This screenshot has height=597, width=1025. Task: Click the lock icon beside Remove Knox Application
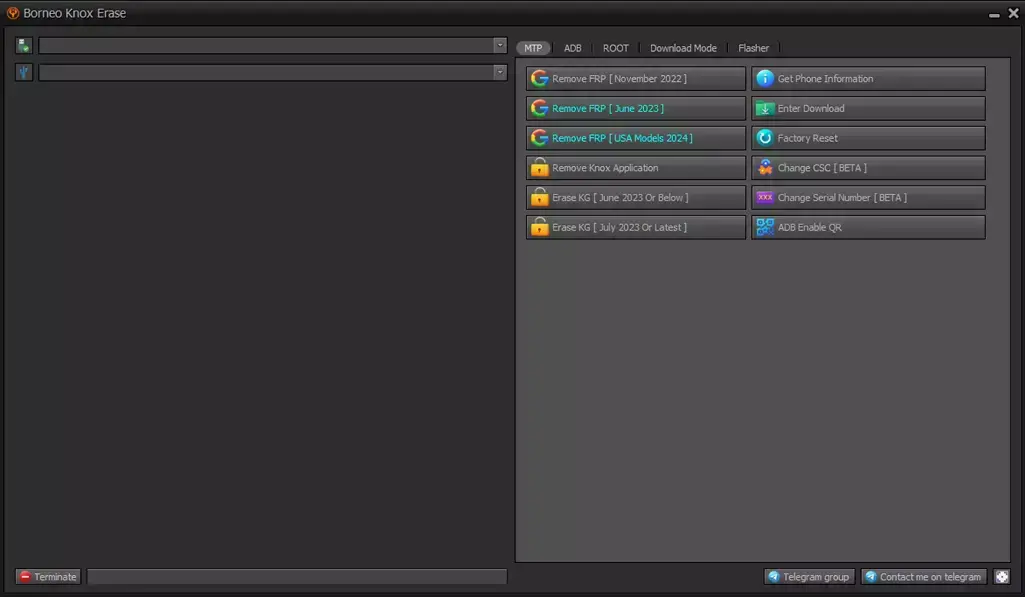click(539, 167)
